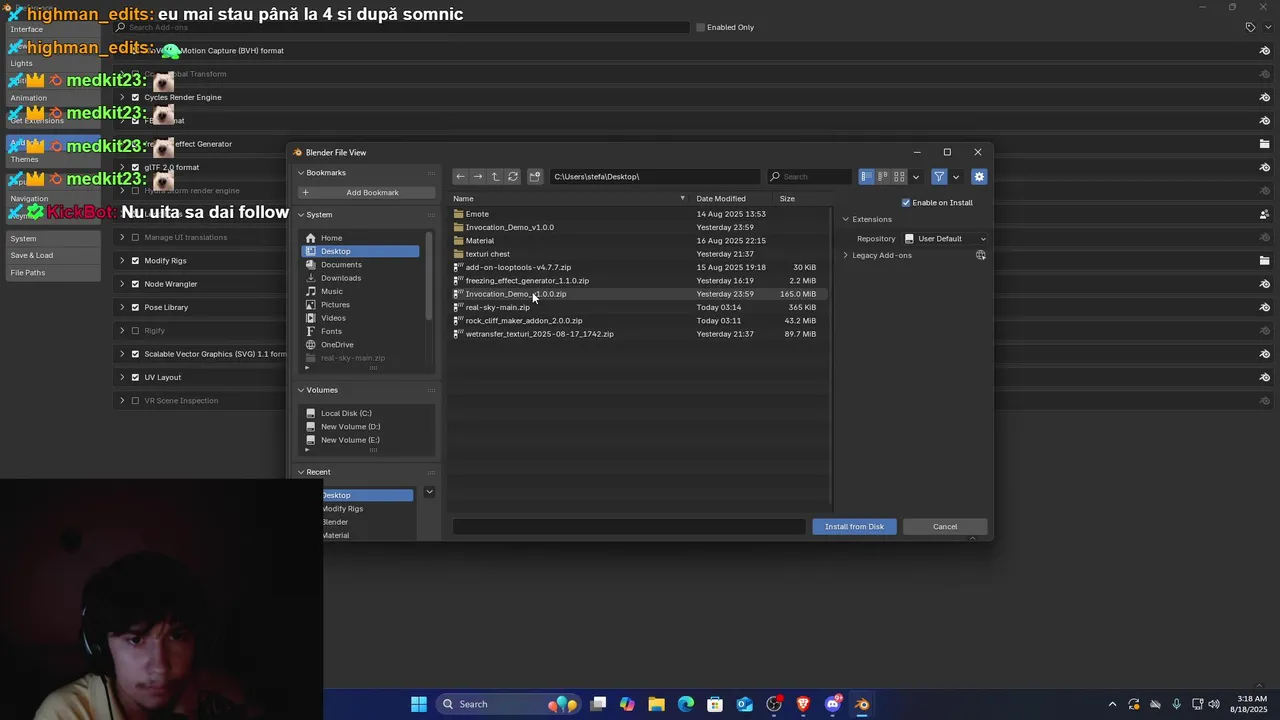This screenshot has height=720, width=1280.
Task: Open display settings dropdown arrow
Action: (916, 177)
